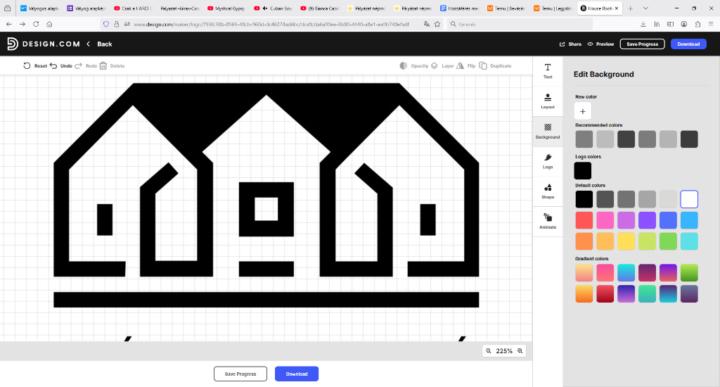
Task: Select the Background tool in the sidebar
Action: coord(547,131)
